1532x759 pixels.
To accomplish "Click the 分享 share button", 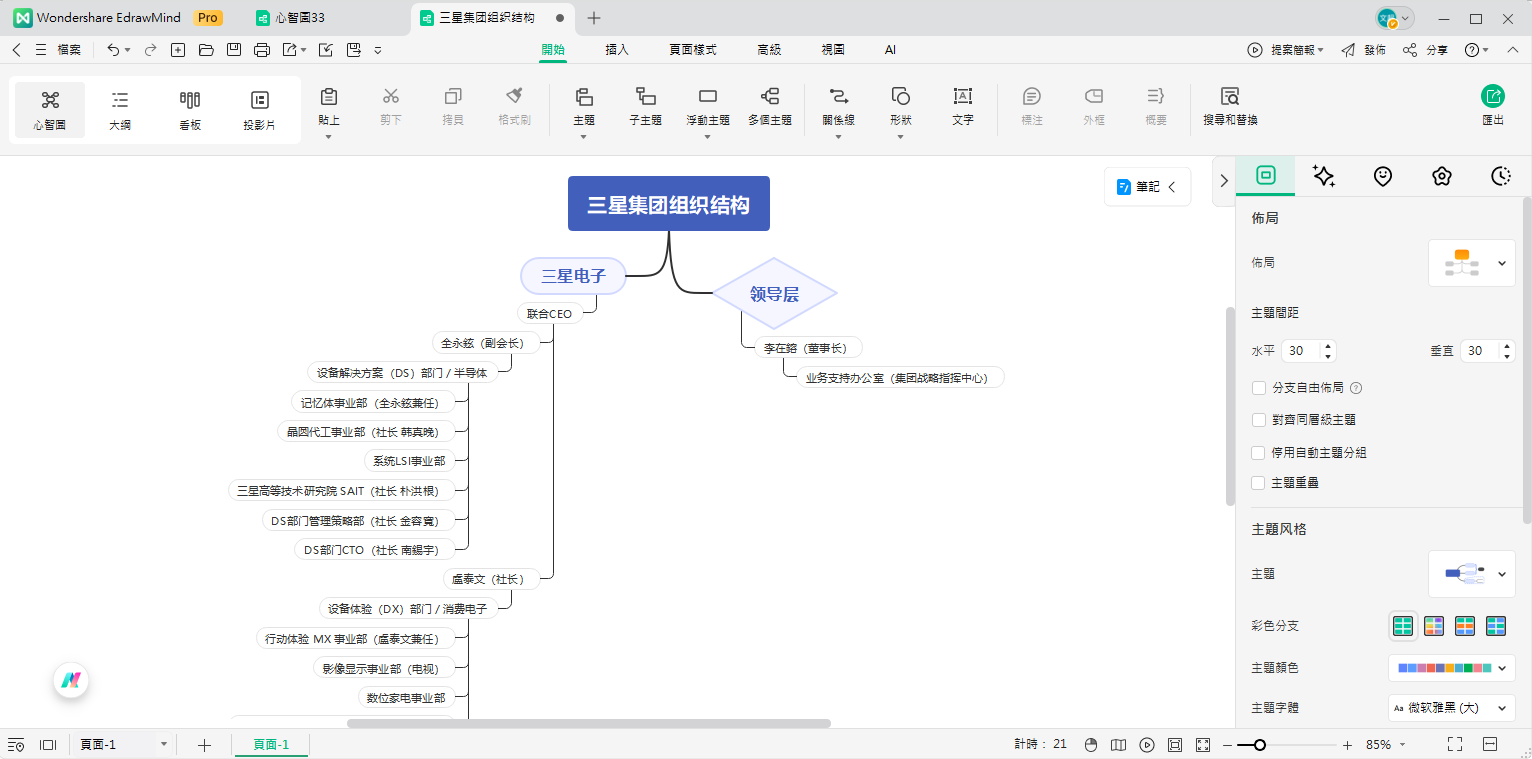I will [x=1426, y=50].
